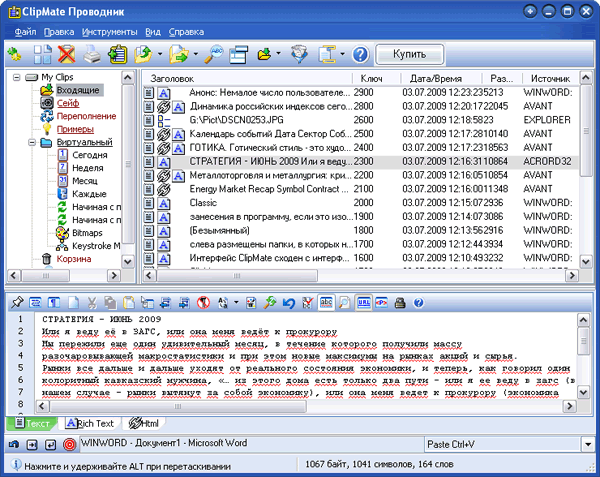Click the small help icon in editor toolbar
The width and height of the screenshot is (600, 477).
tap(419, 303)
